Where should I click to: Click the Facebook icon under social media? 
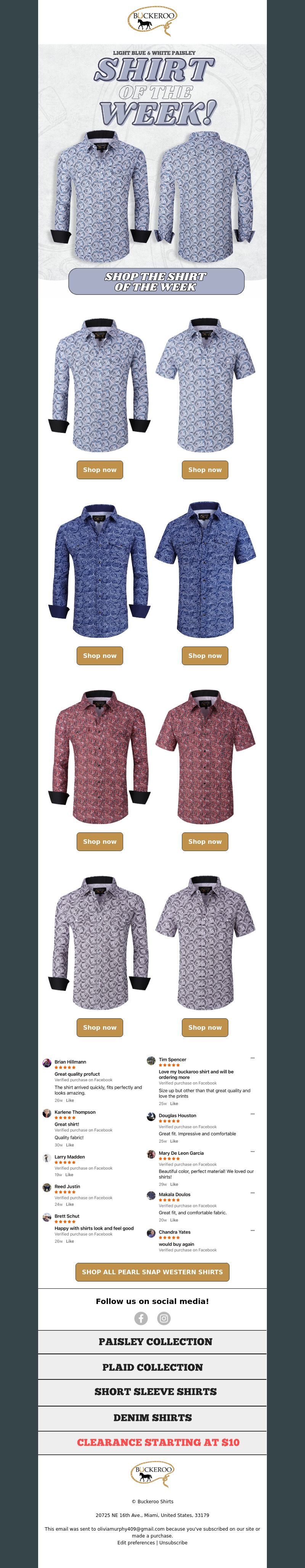pyautogui.click(x=141, y=1318)
